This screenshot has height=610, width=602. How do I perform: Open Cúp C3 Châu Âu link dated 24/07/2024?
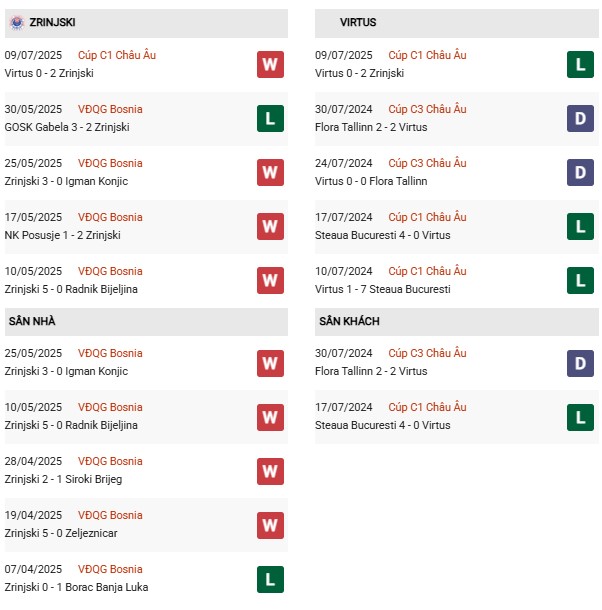(x=427, y=163)
